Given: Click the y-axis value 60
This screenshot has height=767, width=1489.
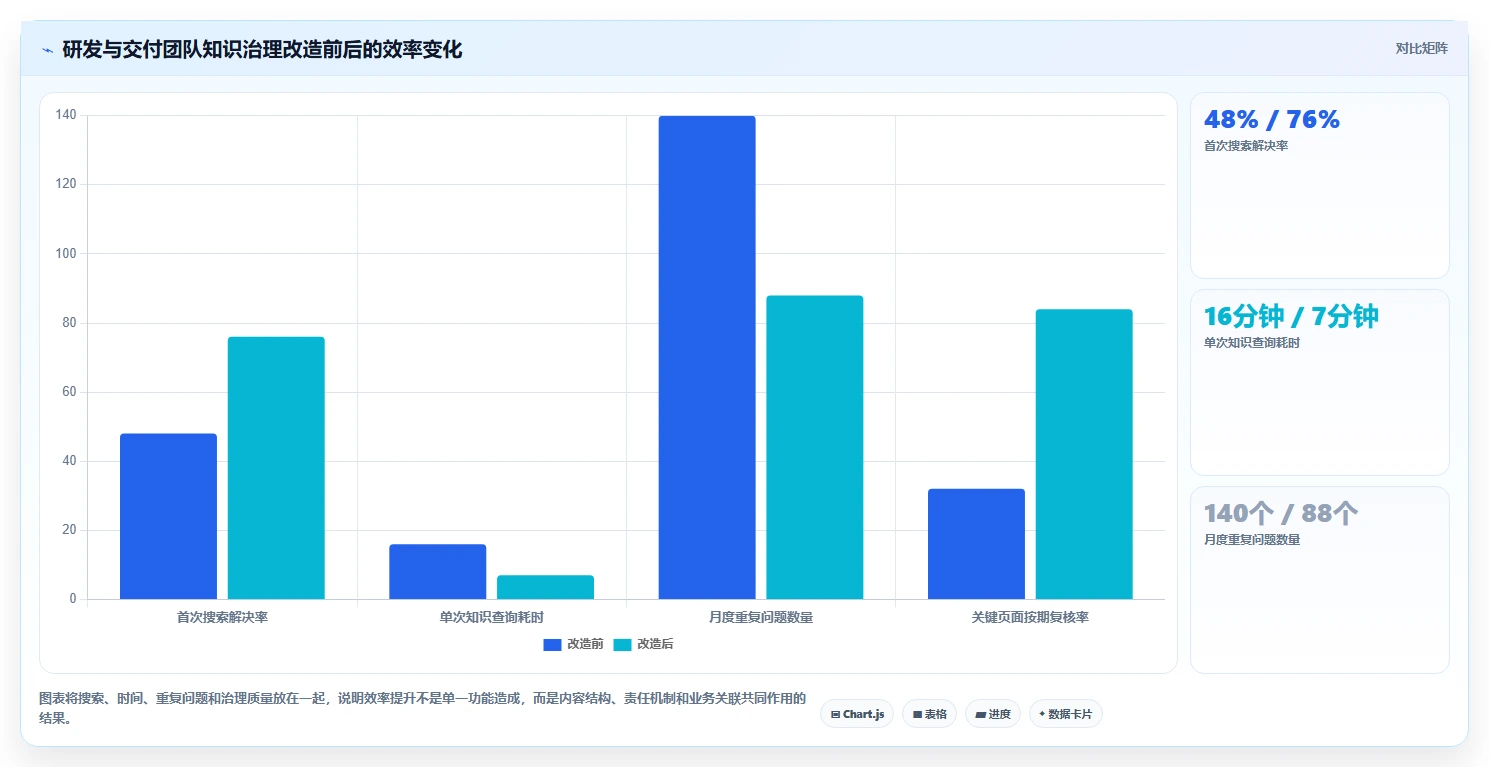Looking at the screenshot, I should tap(69, 392).
